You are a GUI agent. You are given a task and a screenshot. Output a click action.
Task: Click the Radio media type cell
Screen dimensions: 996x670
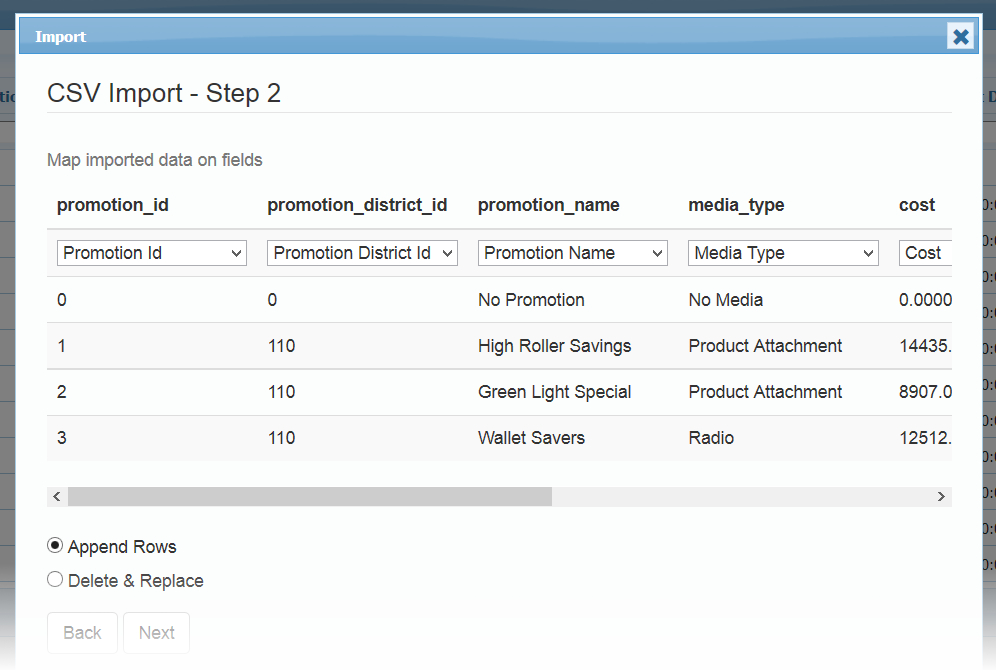[711, 438]
